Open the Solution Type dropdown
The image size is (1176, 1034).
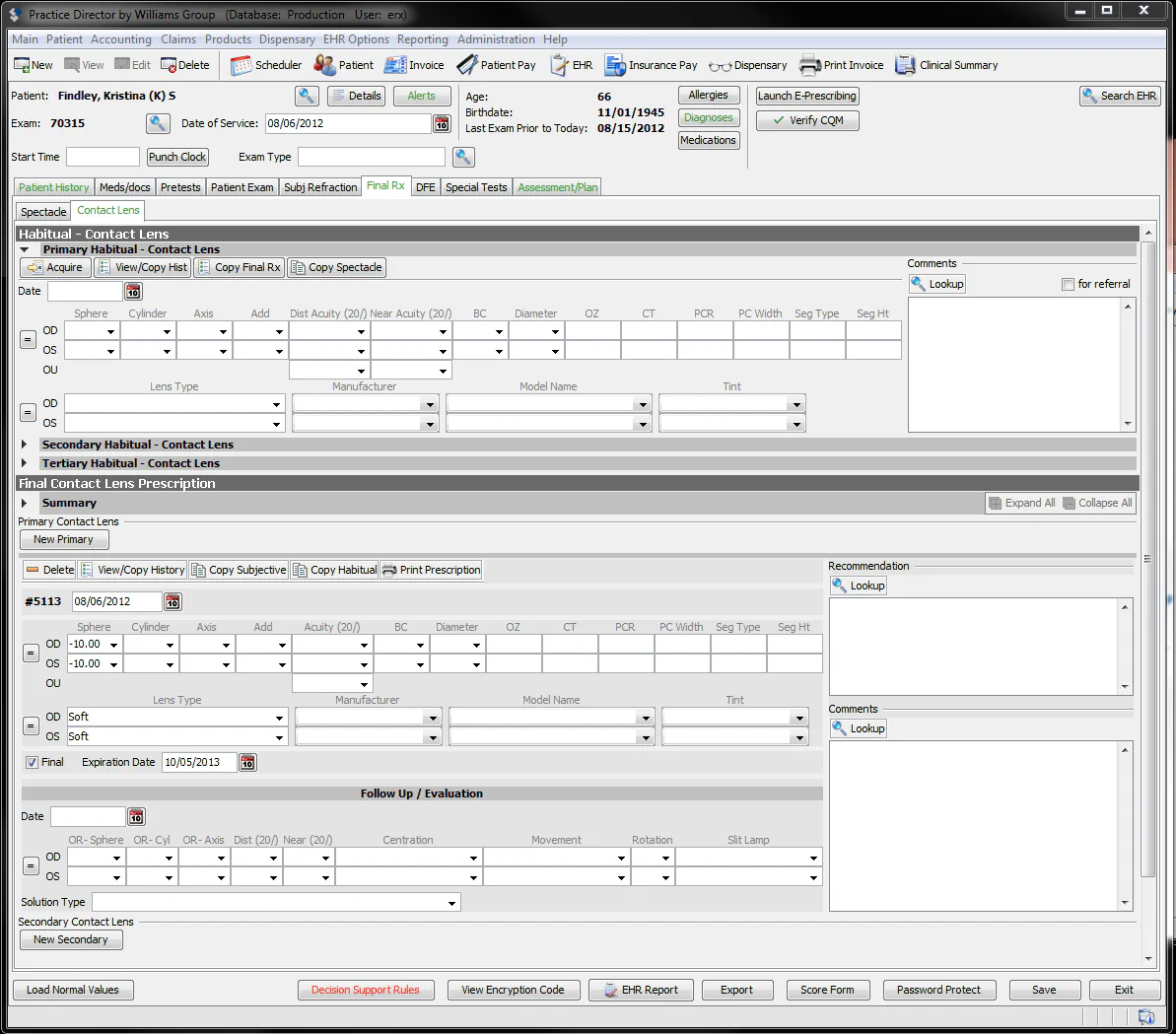(451, 903)
